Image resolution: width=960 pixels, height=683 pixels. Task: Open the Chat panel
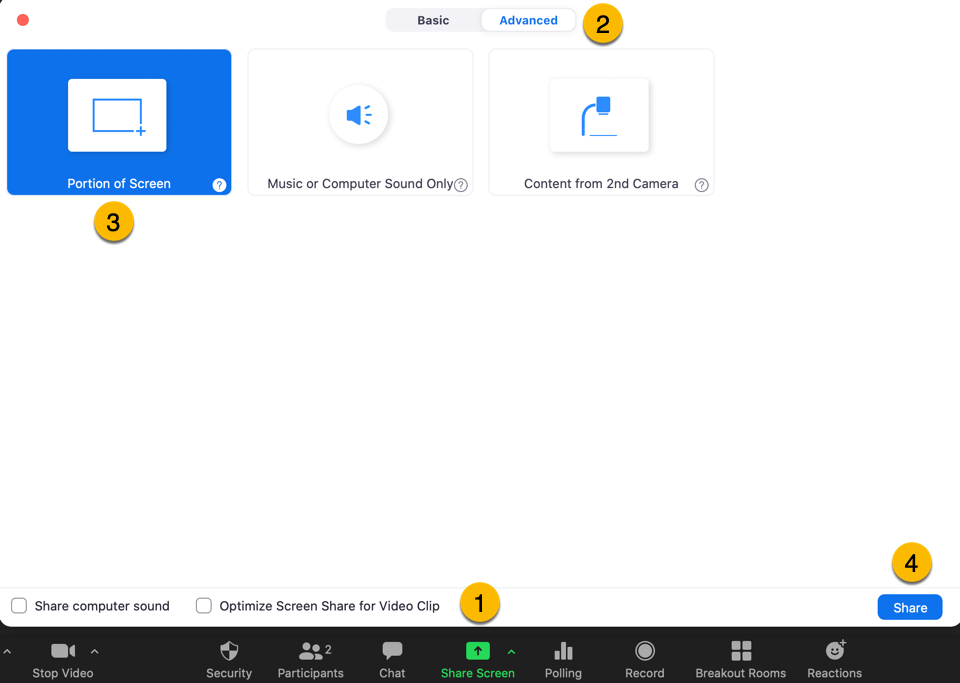[x=392, y=652]
